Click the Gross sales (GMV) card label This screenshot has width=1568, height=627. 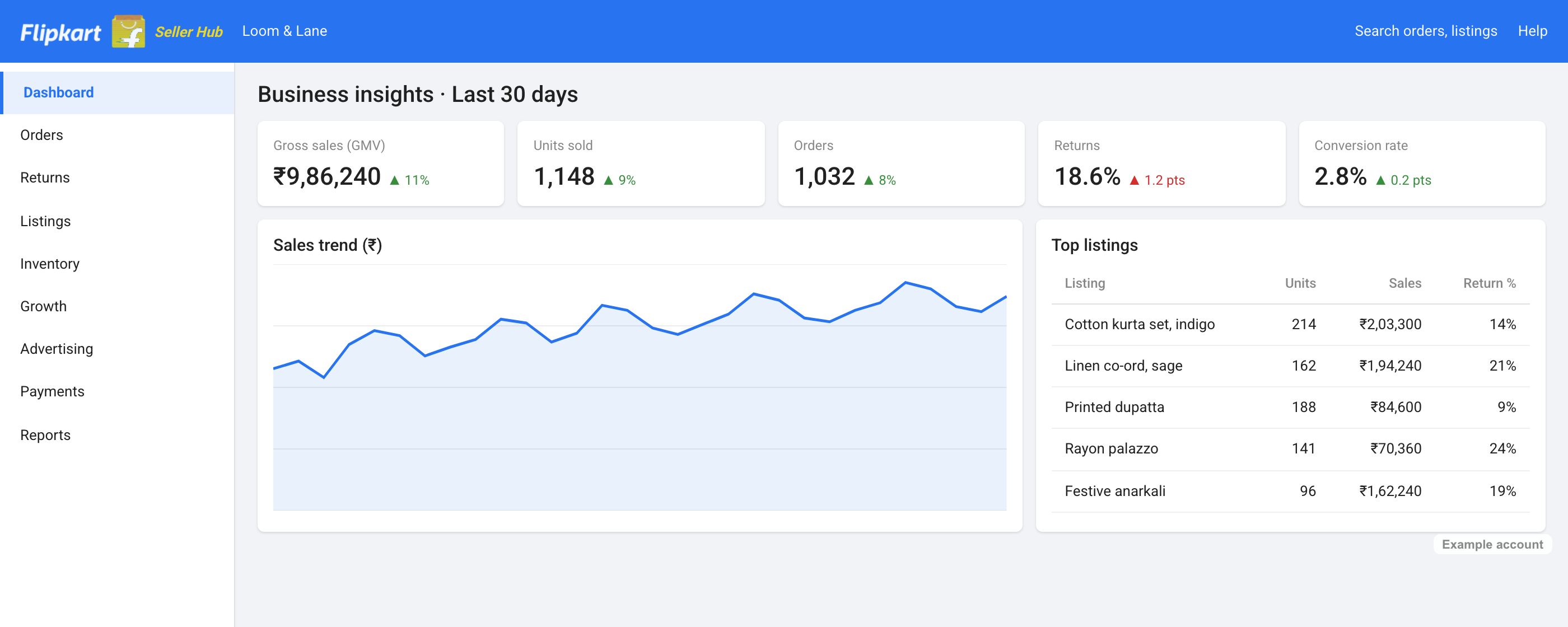point(329,146)
